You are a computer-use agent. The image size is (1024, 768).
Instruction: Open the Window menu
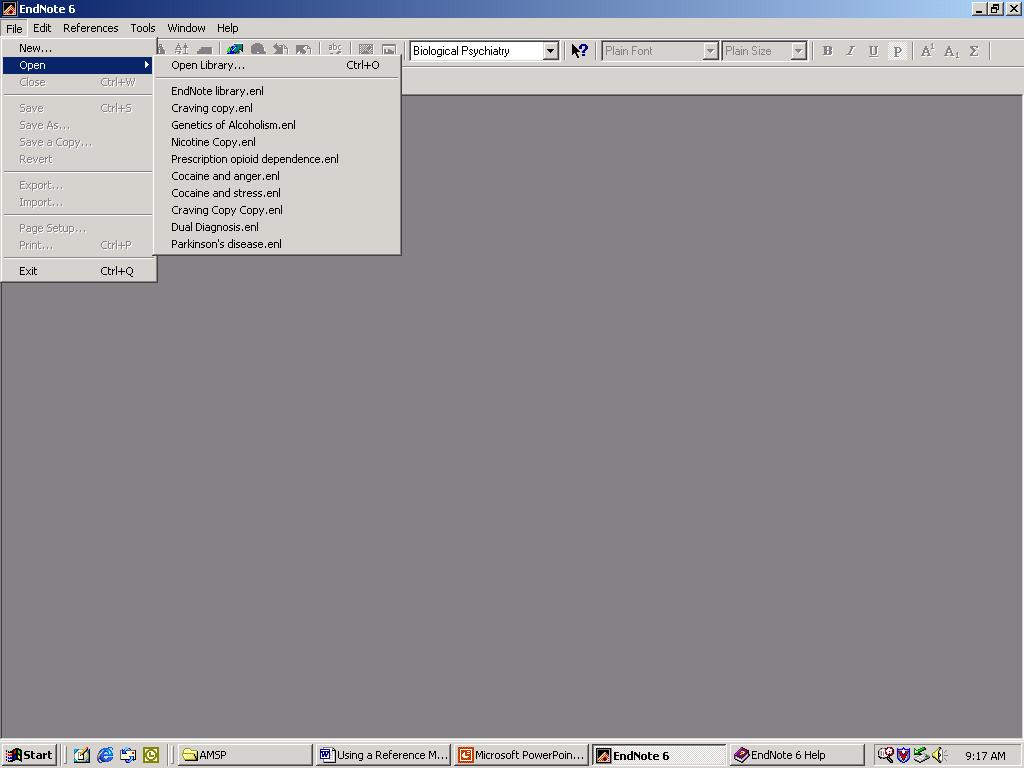[186, 28]
